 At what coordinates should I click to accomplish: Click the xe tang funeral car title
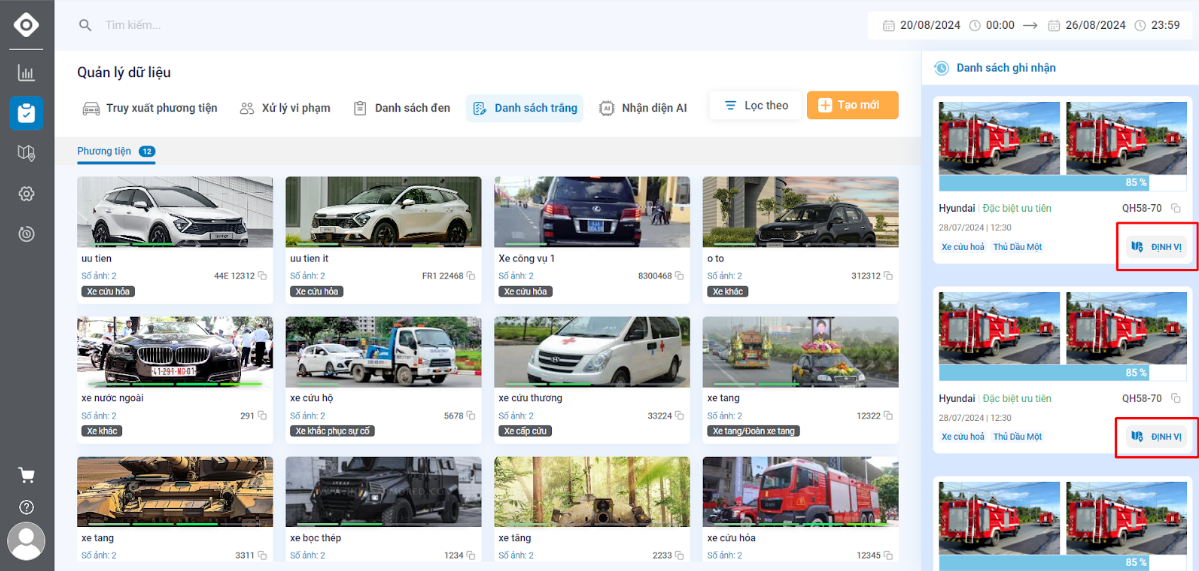(723, 398)
